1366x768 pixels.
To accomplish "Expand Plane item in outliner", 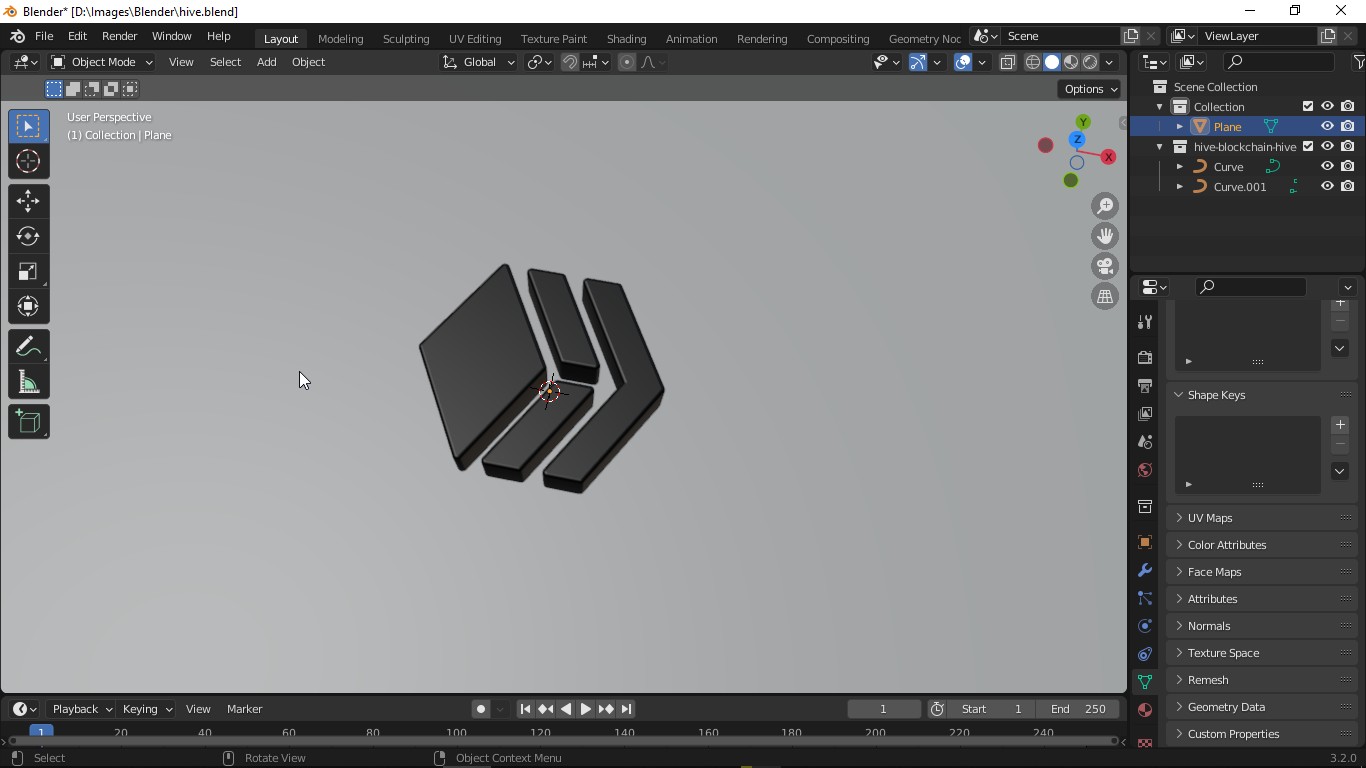I will (1180, 127).
